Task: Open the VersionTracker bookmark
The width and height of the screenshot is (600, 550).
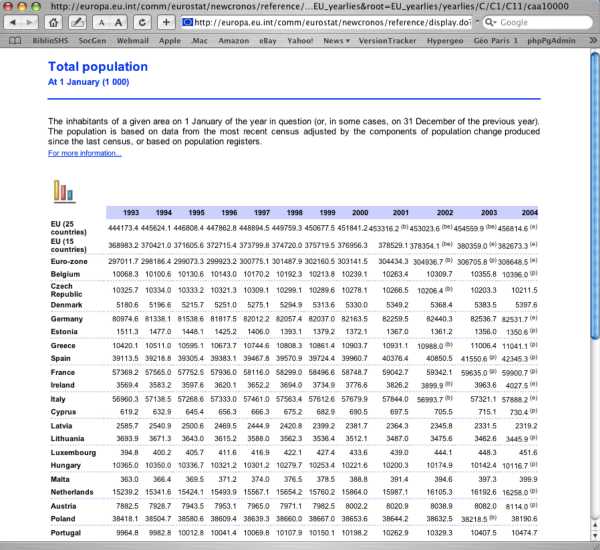Action: tap(387, 41)
